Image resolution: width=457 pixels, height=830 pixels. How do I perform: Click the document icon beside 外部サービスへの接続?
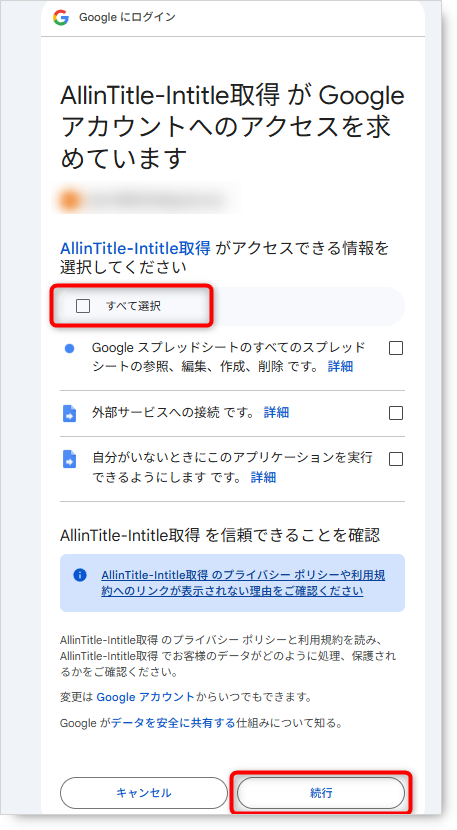[69, 413]
